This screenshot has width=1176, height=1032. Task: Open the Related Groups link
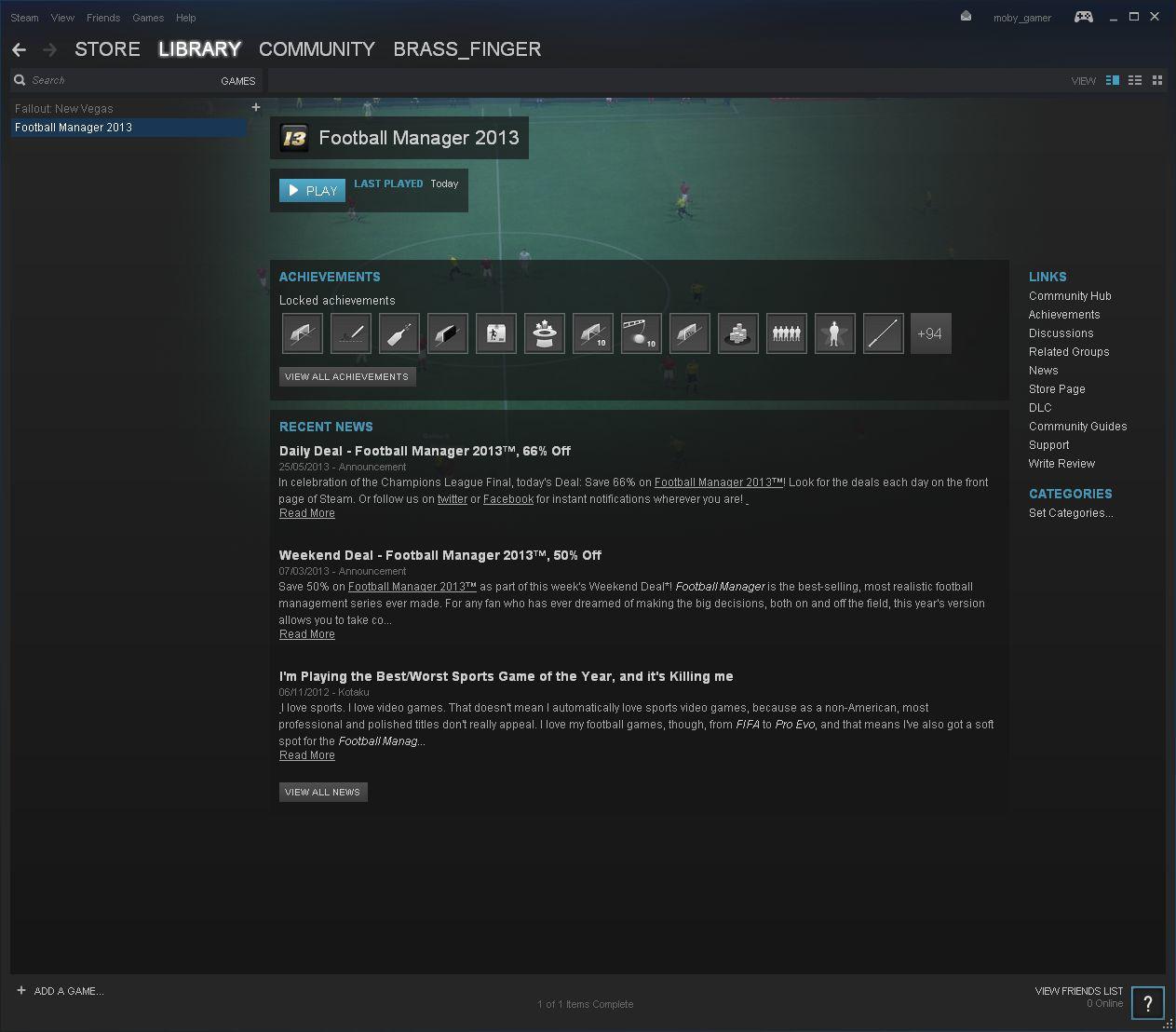point(1069,352)
